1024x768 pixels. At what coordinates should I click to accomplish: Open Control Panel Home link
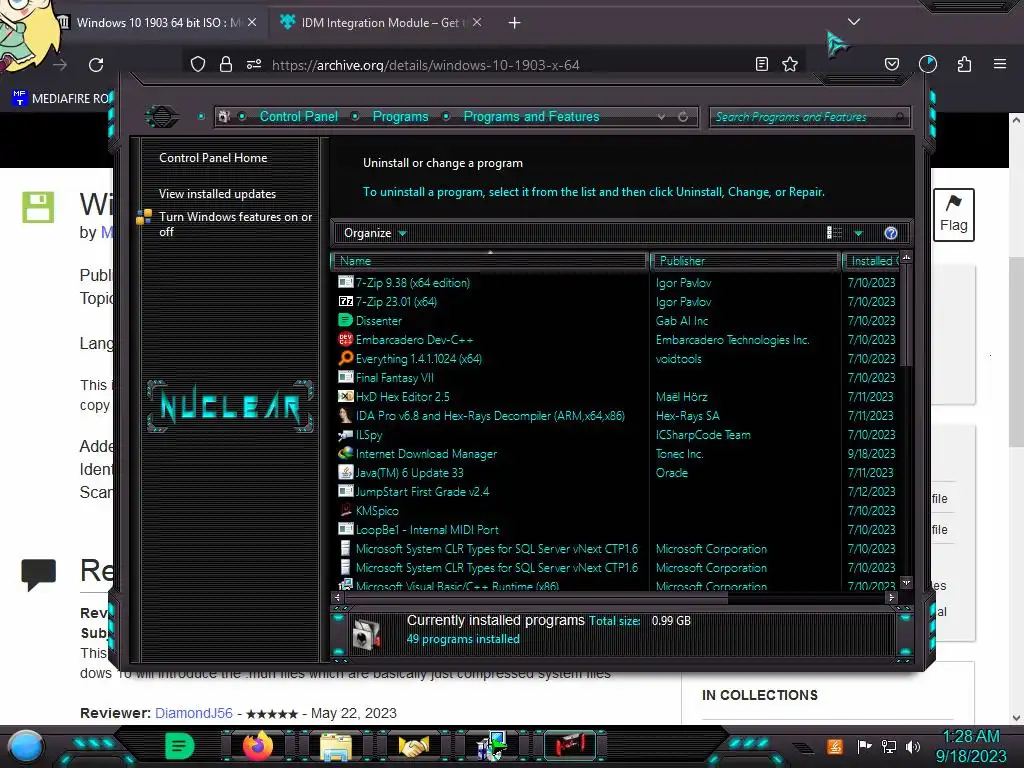pyautogui.click(x=213, y=157)
